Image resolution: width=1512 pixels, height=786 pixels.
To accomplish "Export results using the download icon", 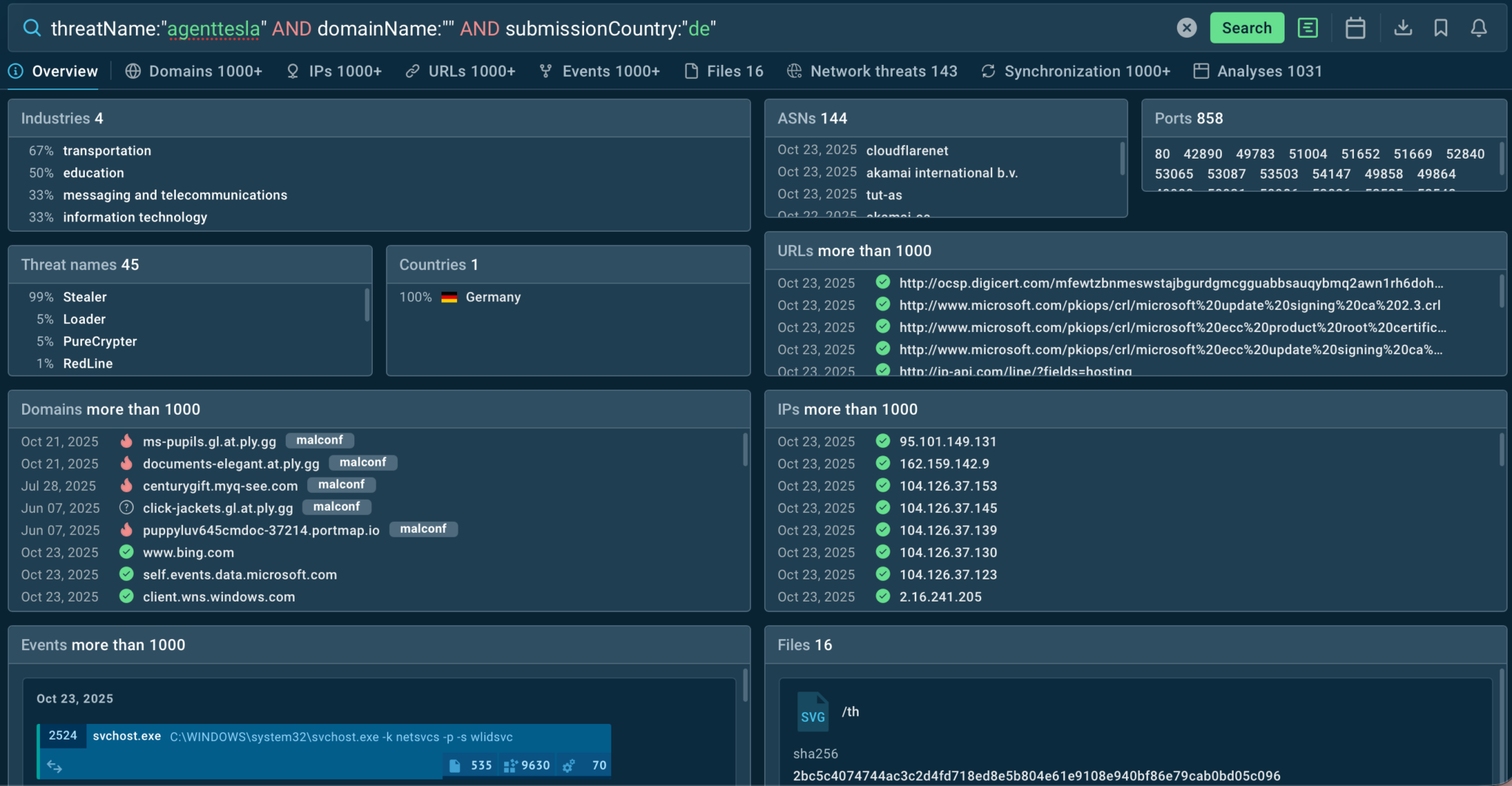I will click(x=1402, y=27).
